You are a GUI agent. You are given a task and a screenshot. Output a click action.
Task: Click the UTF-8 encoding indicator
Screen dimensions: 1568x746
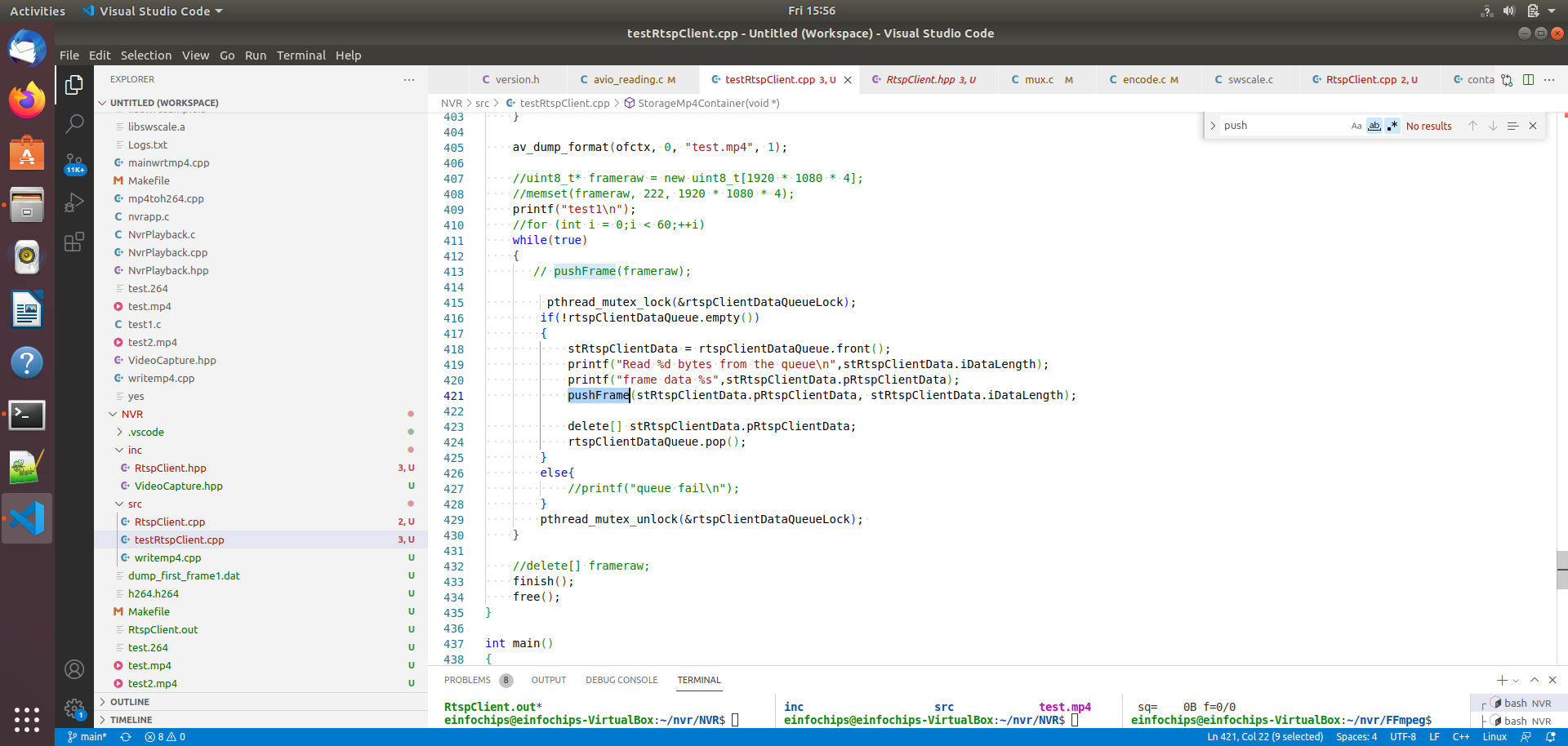click(1404, 736)
